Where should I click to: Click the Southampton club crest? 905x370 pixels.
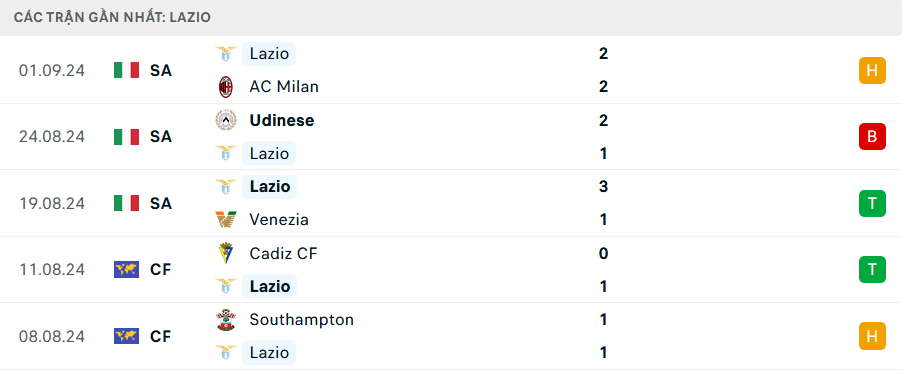[226, 320]
